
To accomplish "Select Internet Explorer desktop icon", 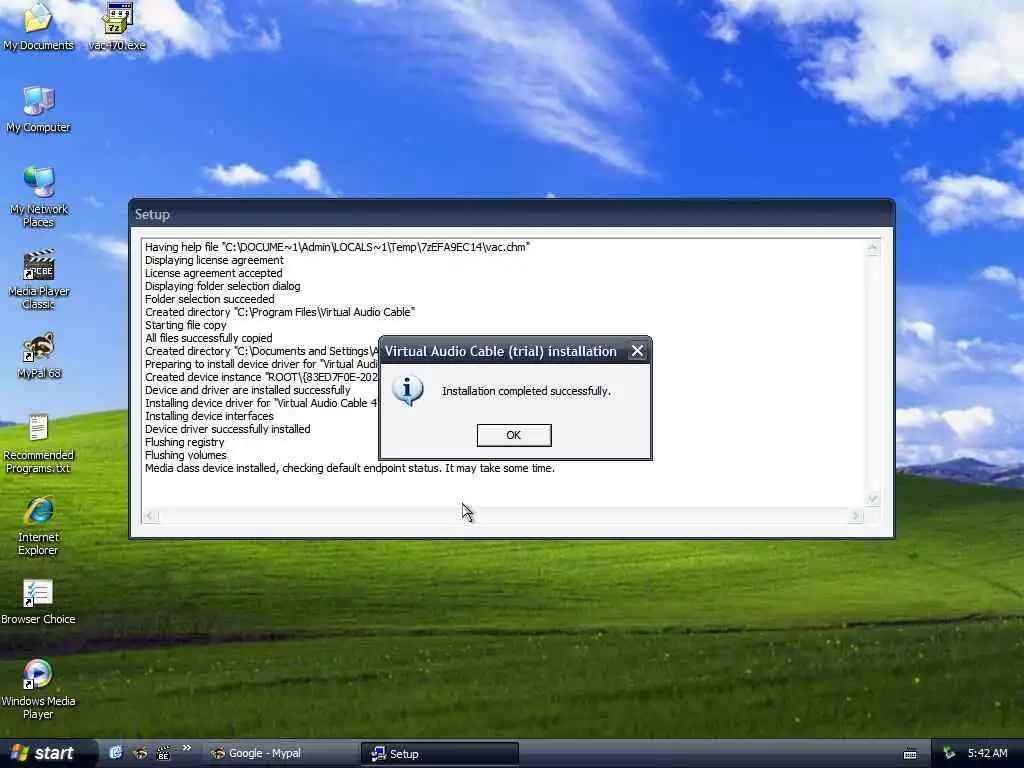I will pyautogui.click(x=39, y=526).
